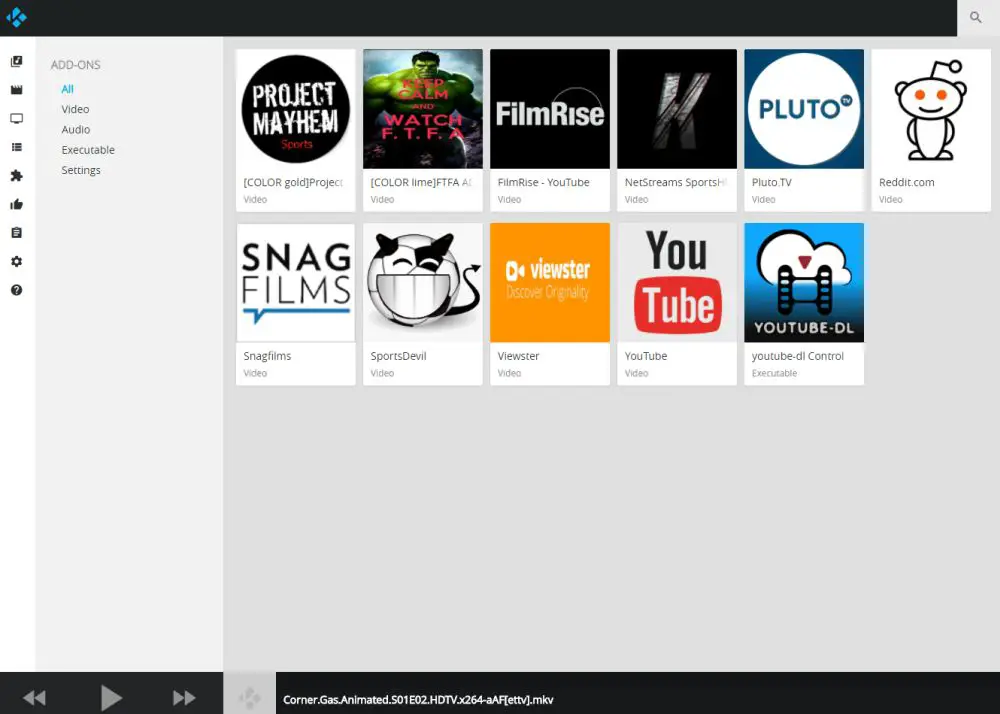
Task: Open the YOUTUBE-DL add-on thumbnail
Action: point(804,282)
